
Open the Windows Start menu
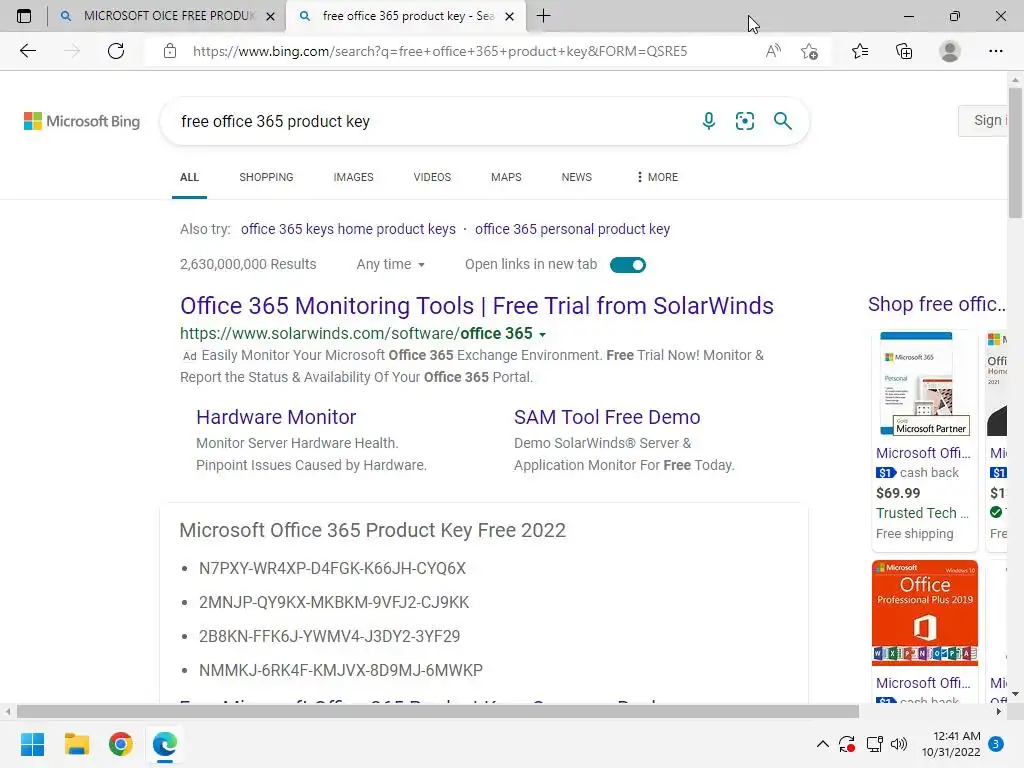32,744
